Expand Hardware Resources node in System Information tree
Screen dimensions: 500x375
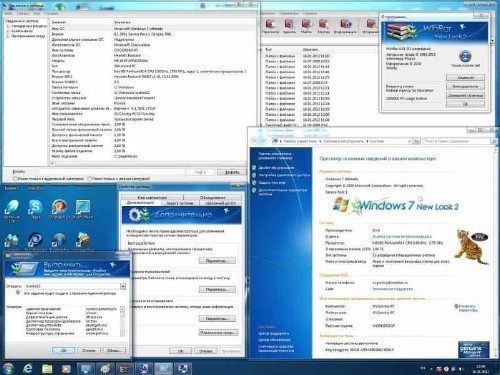[x=8, y=26]
